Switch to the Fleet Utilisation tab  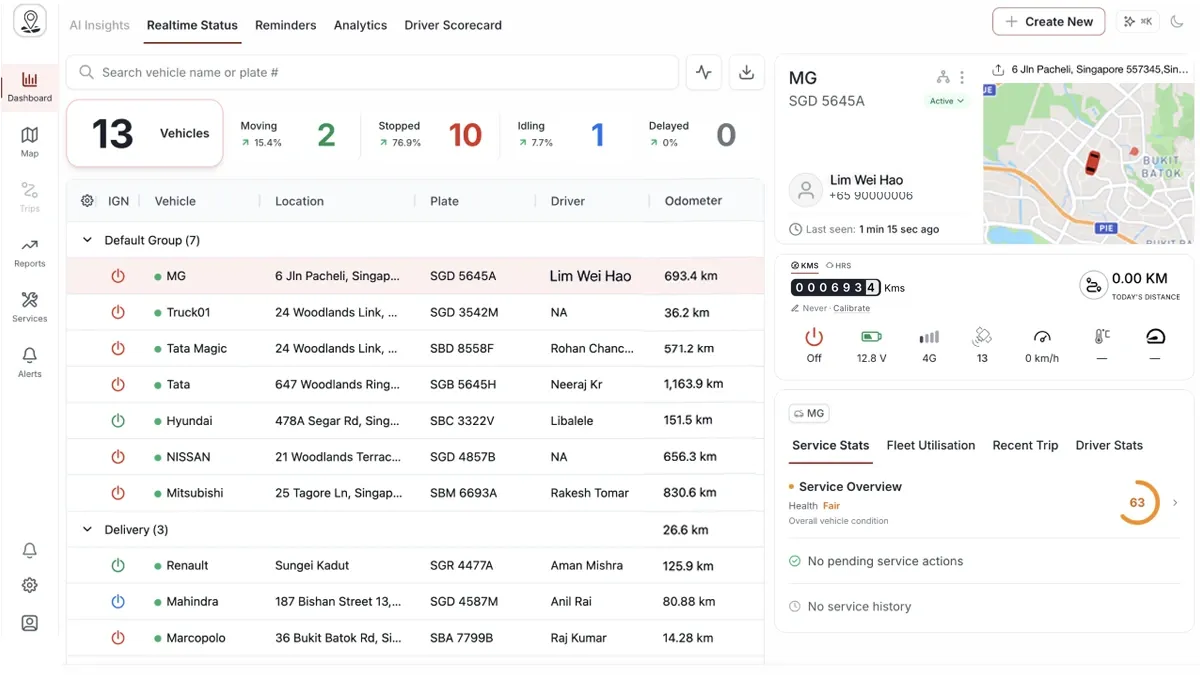tap(931, 446)
